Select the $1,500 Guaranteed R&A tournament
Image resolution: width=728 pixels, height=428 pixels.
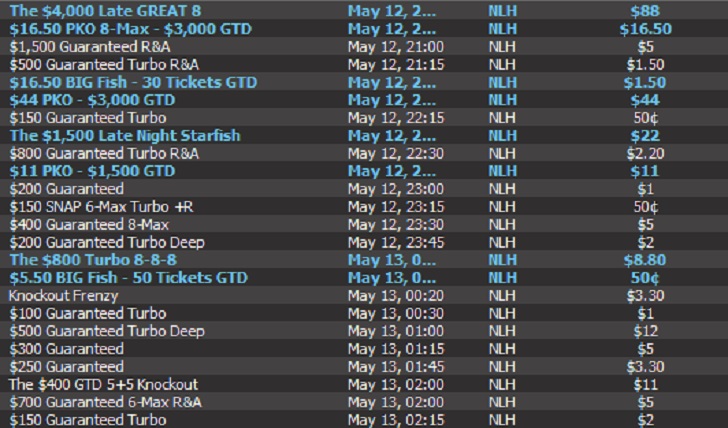pos(364,46)
